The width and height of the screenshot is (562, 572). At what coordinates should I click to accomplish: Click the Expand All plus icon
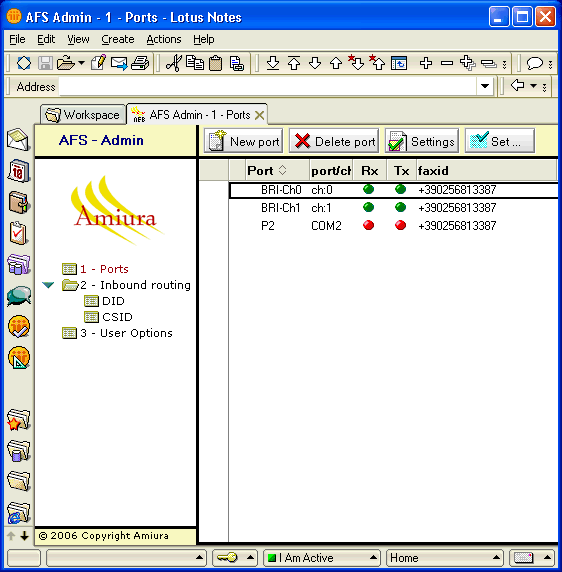coord(468,63)
